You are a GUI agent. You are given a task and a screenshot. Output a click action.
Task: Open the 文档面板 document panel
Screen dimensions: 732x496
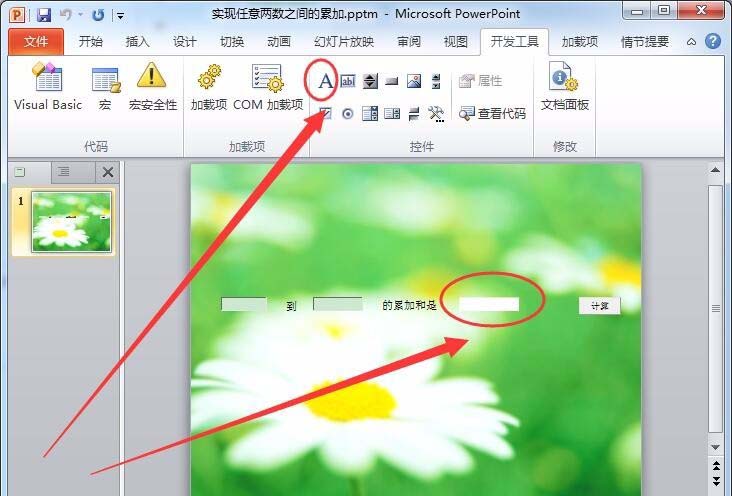(564, 87)
